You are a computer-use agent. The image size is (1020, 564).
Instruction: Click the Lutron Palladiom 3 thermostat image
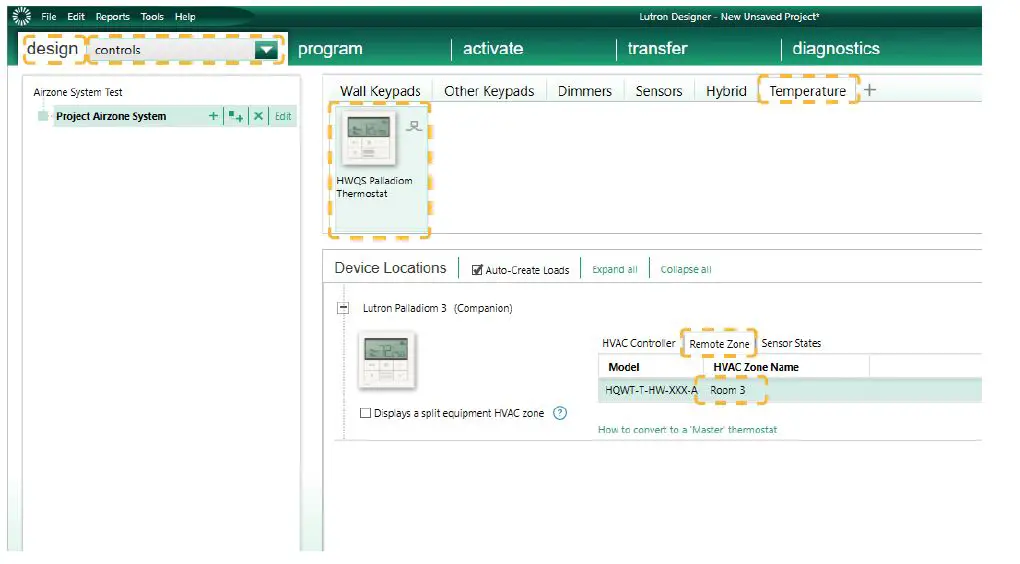pos(386,360)
